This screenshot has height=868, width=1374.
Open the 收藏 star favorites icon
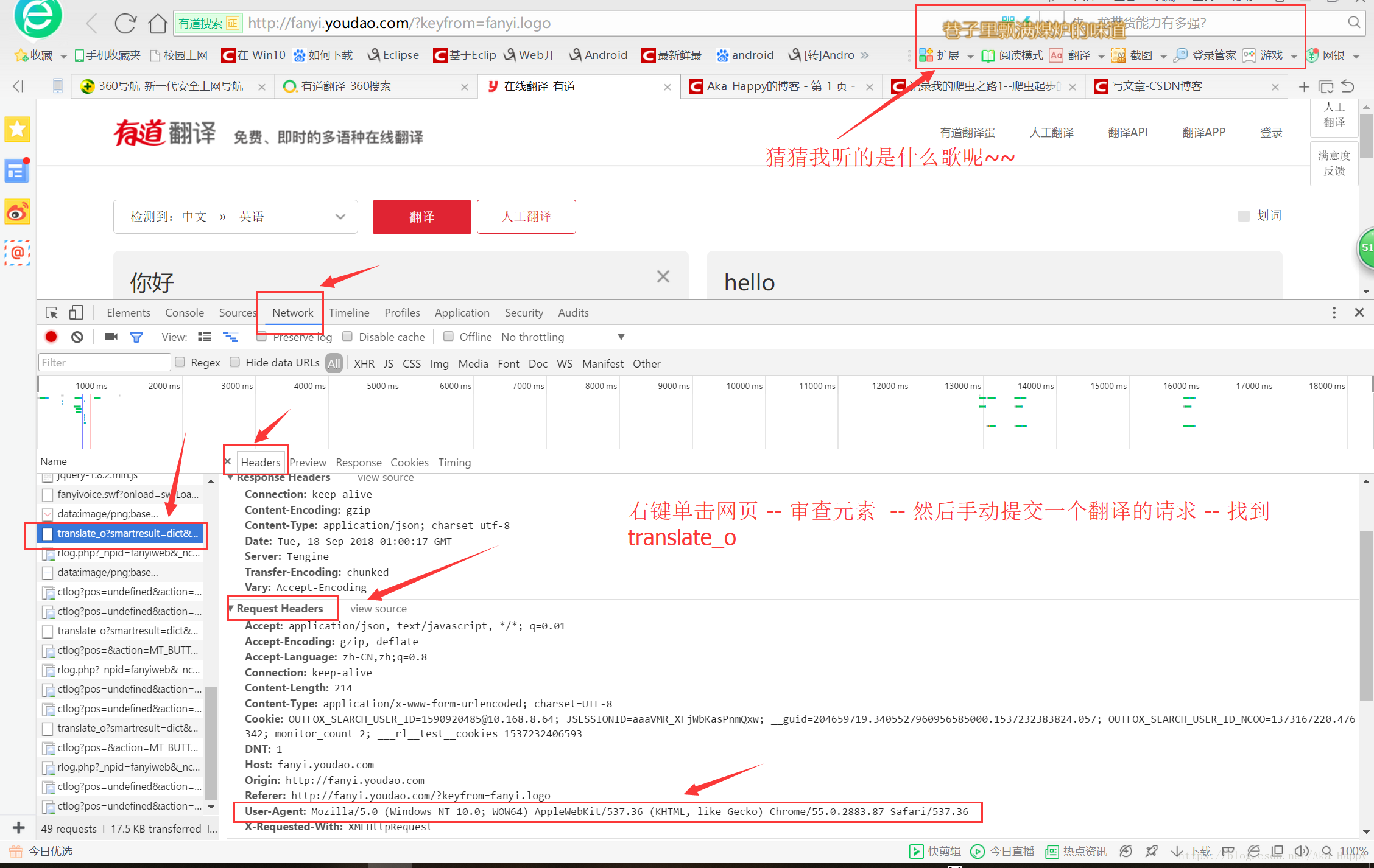tap(21, 55)
